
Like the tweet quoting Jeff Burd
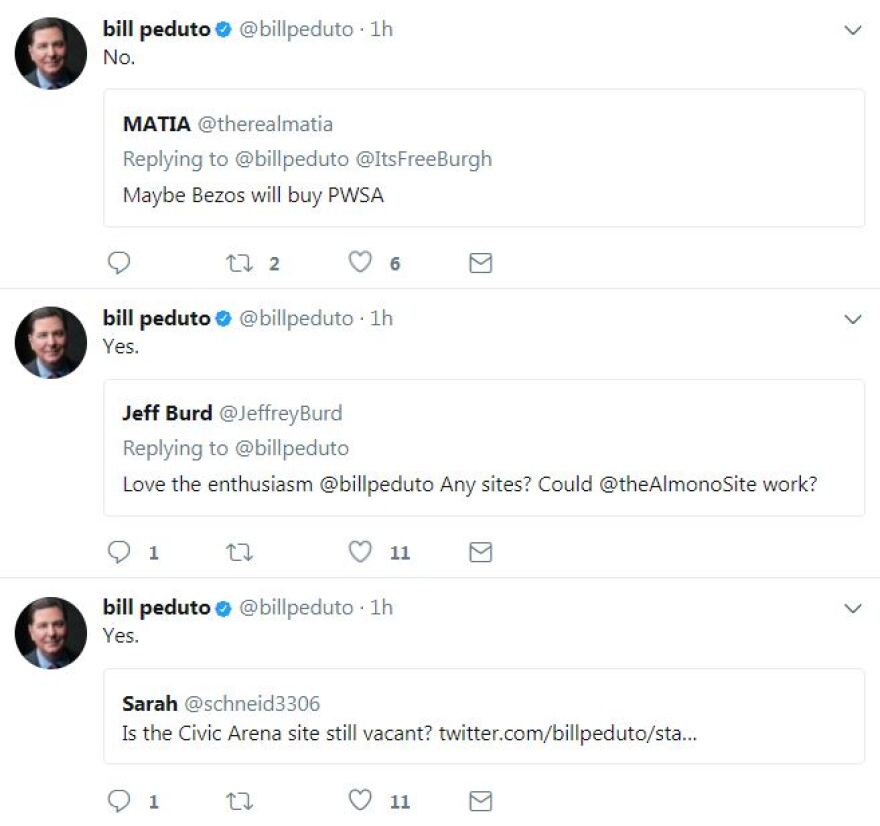click(360, 552)
